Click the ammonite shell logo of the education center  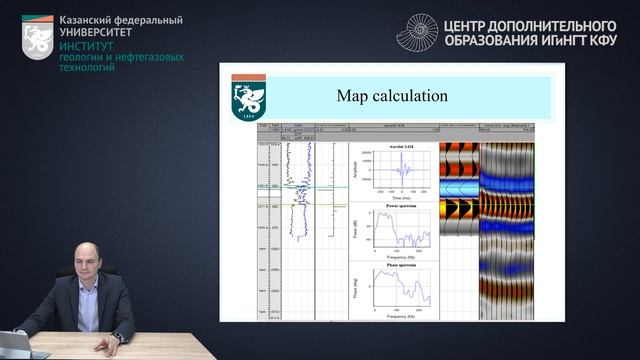click(x=417, y=33)
